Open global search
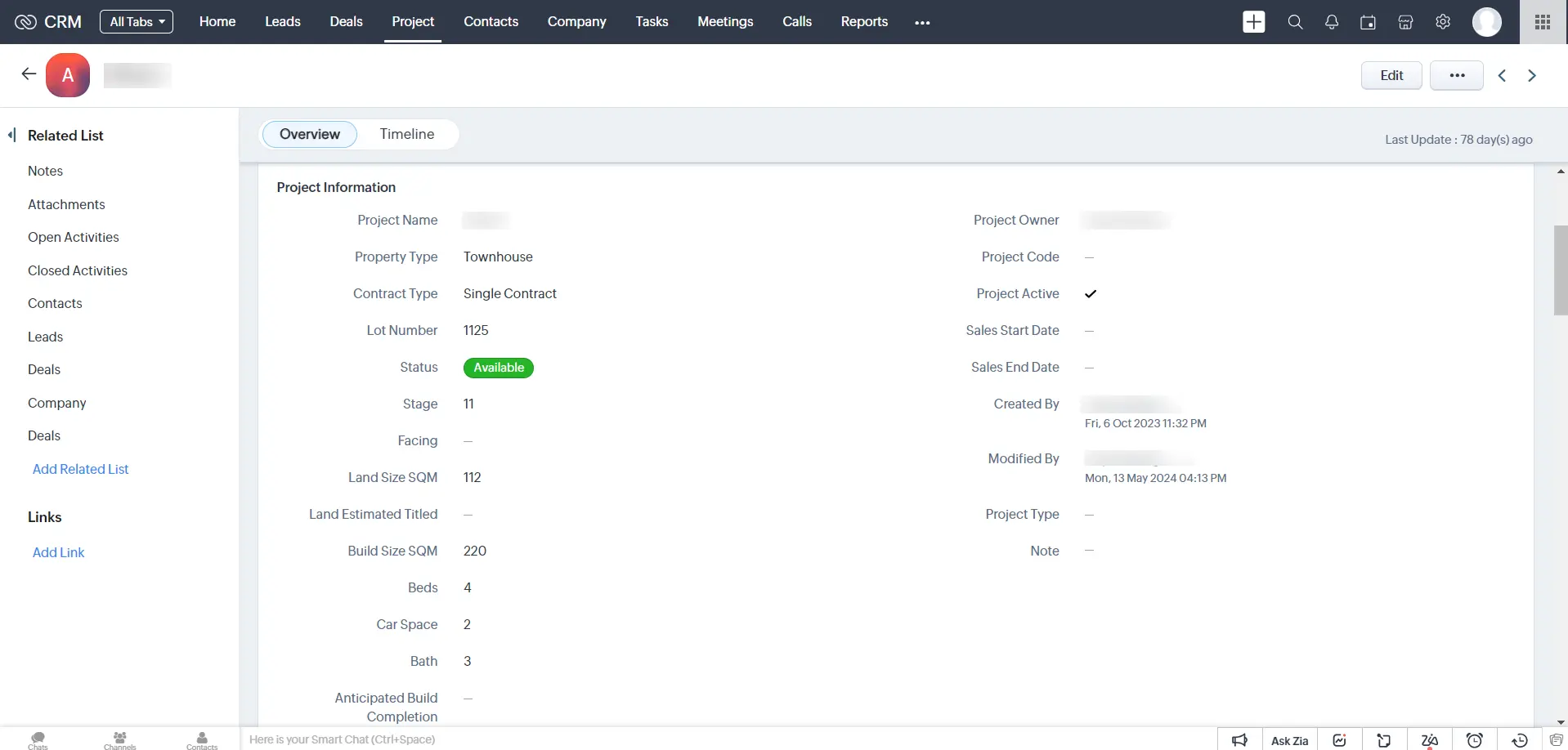This screenshot has width=1568, height=750. click(1294, 22)
